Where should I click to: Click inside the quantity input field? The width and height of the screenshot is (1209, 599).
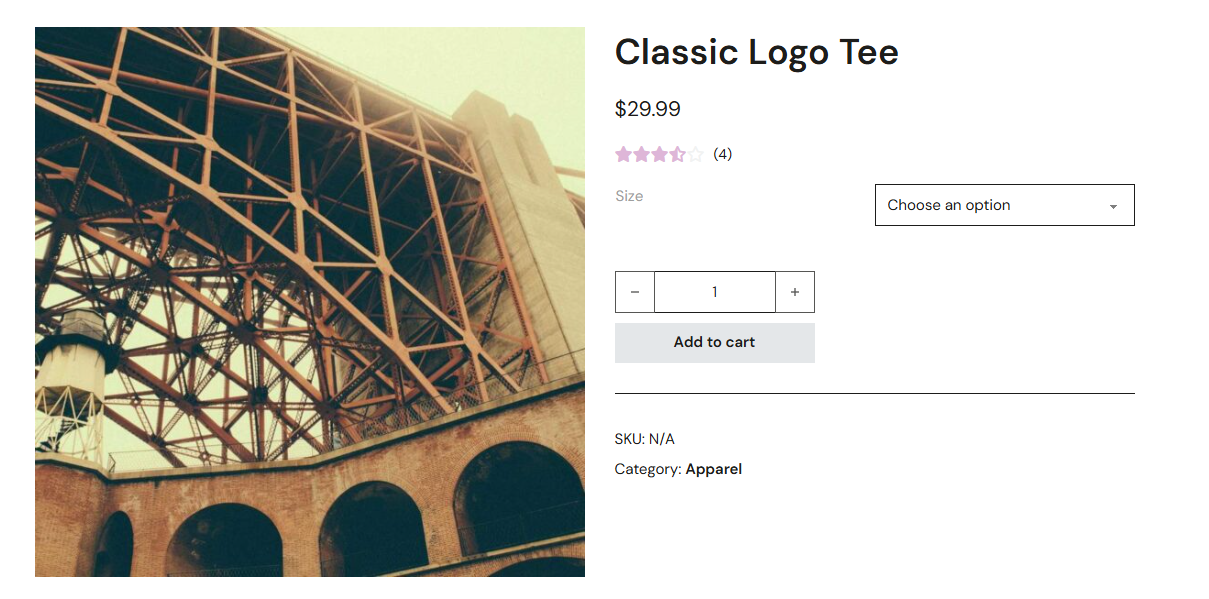(714, 291)
